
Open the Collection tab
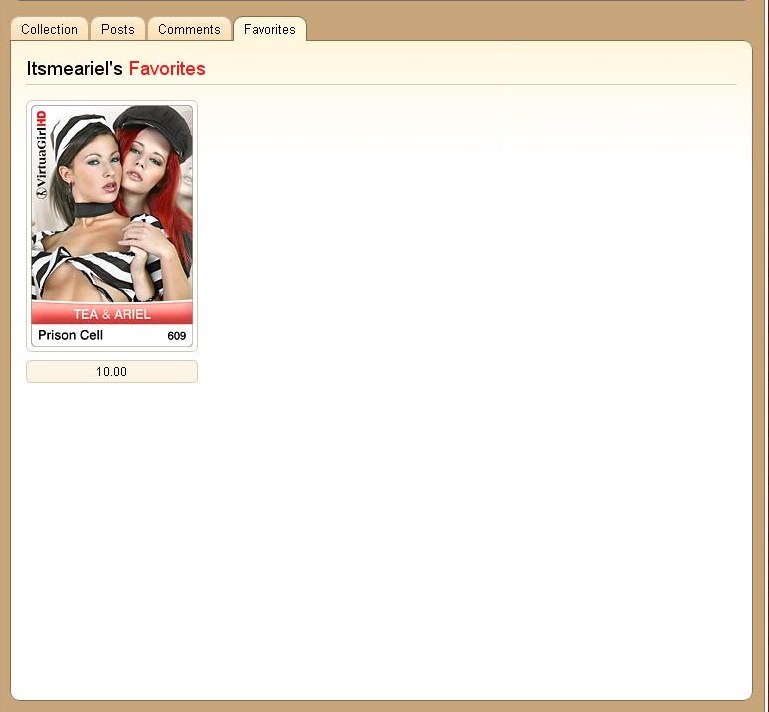click(x=49, y=29)
